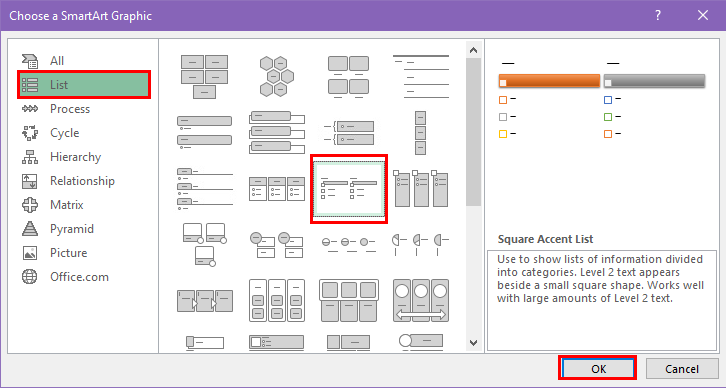Pick the narrow Varying Width List stacked layout
This screenshot has width=726, height=388.
click(x=420, y=132)
